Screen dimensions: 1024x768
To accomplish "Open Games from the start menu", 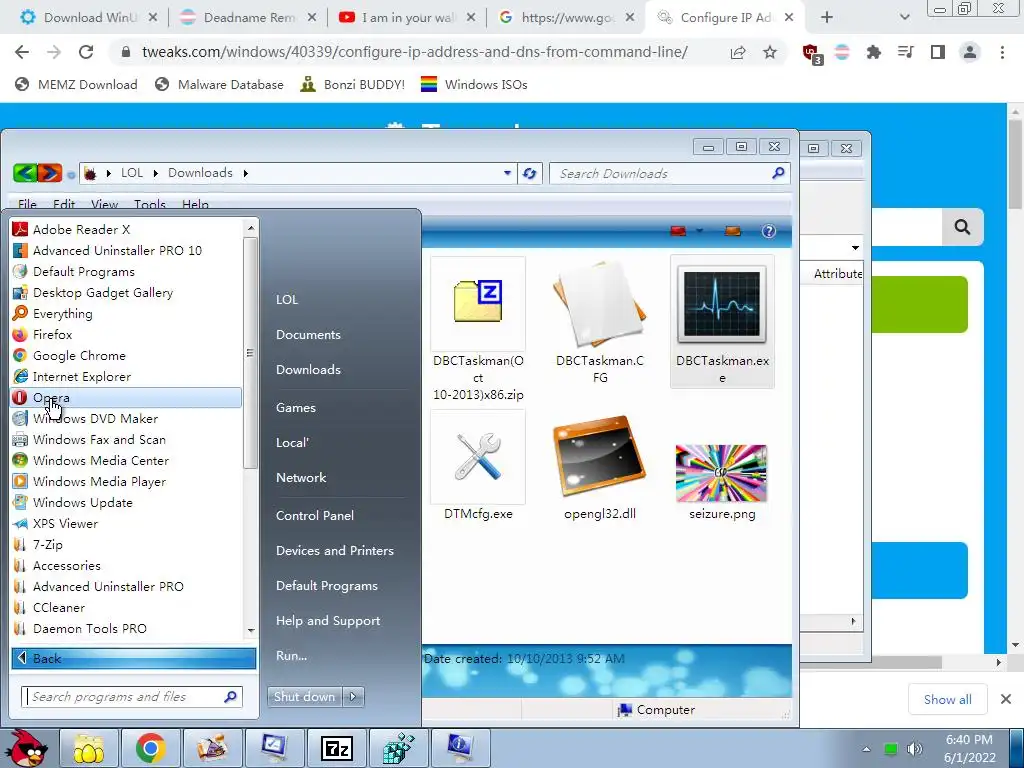I will [x=296, y=408].
